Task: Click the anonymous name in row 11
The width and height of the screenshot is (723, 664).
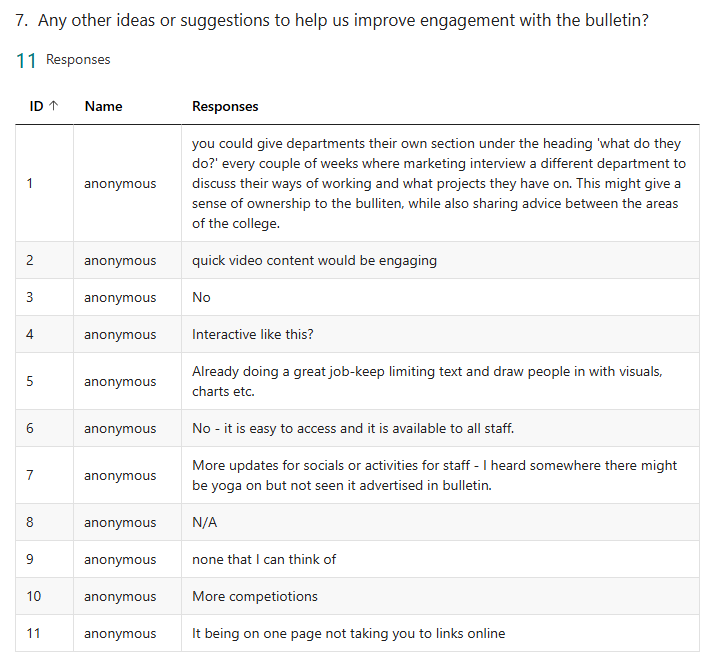Action: coord(120,634)
